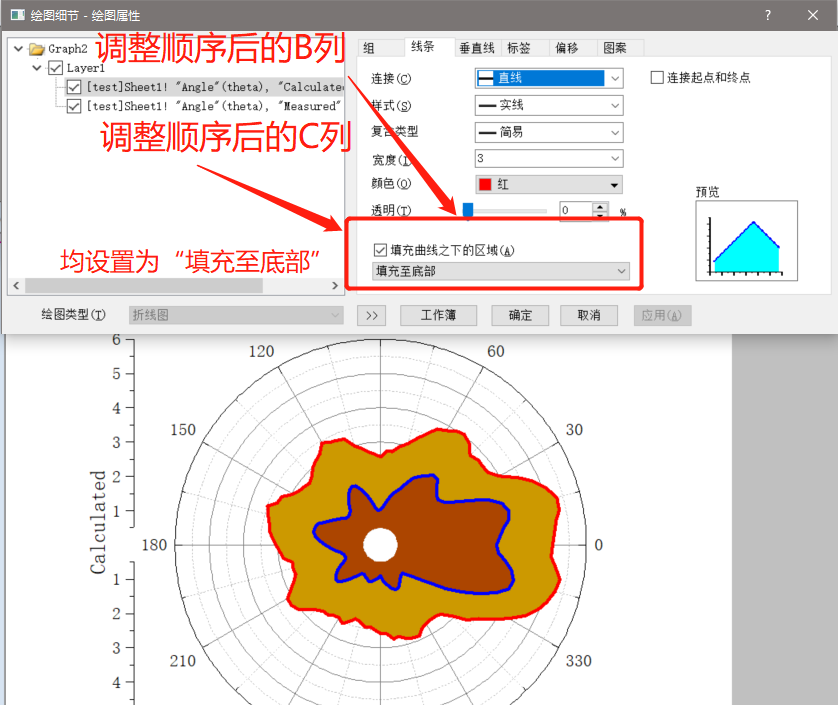
Task: Click the dialog help question mark
Action: point(768,15)
